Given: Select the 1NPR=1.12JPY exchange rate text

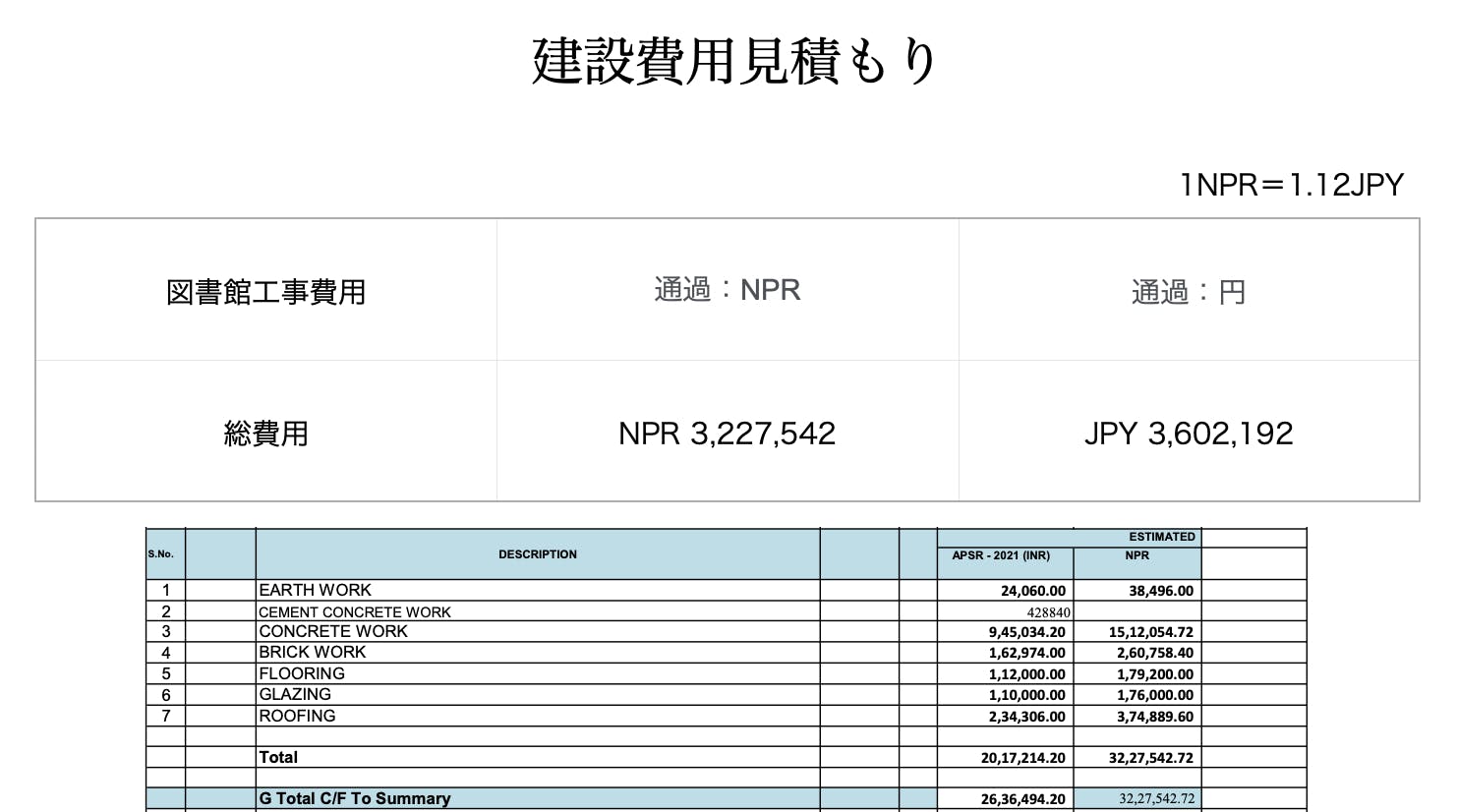Looking at the screenshot, I should [1291, 185].
